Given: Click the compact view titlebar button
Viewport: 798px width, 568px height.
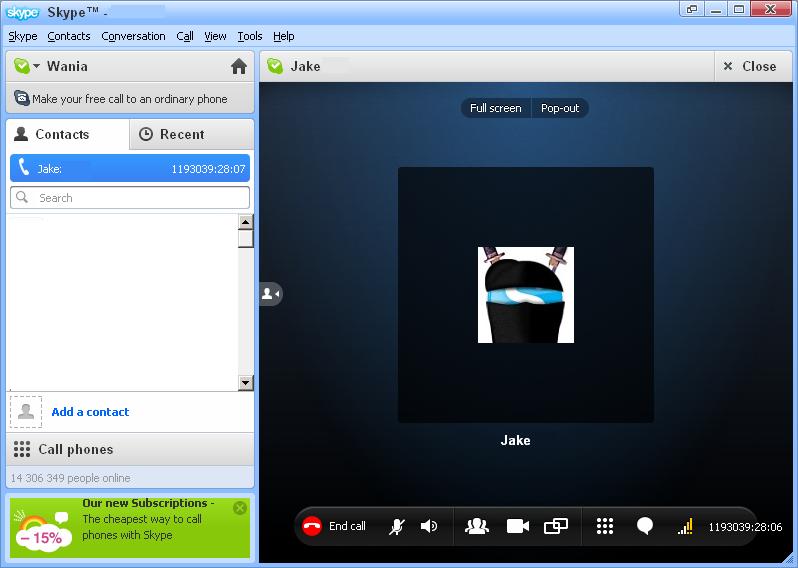Looking at the screenshot, I should [692, 9].
